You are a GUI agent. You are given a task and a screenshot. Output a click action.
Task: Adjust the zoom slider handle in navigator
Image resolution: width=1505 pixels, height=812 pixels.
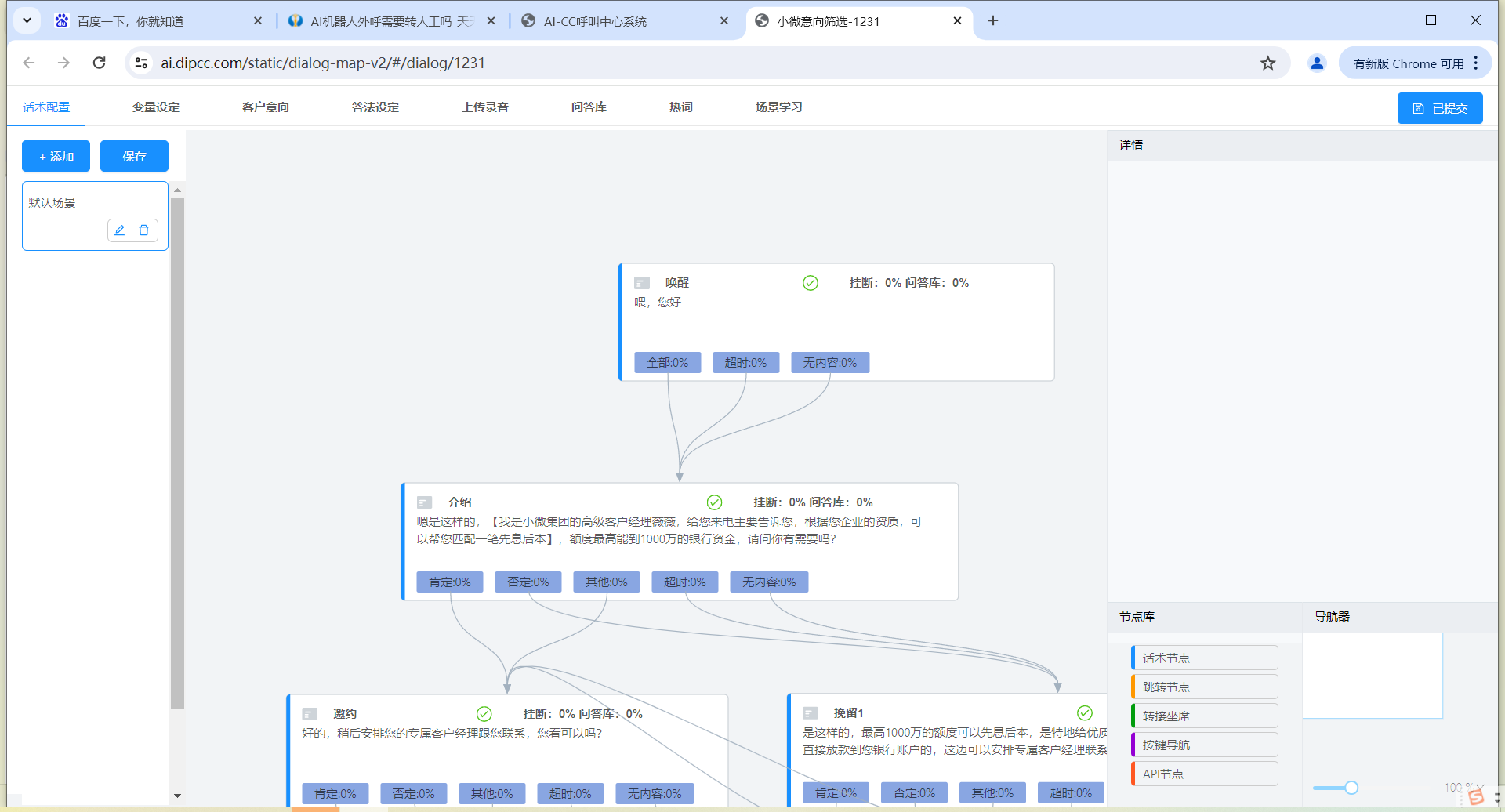(x=1351, y=788)
